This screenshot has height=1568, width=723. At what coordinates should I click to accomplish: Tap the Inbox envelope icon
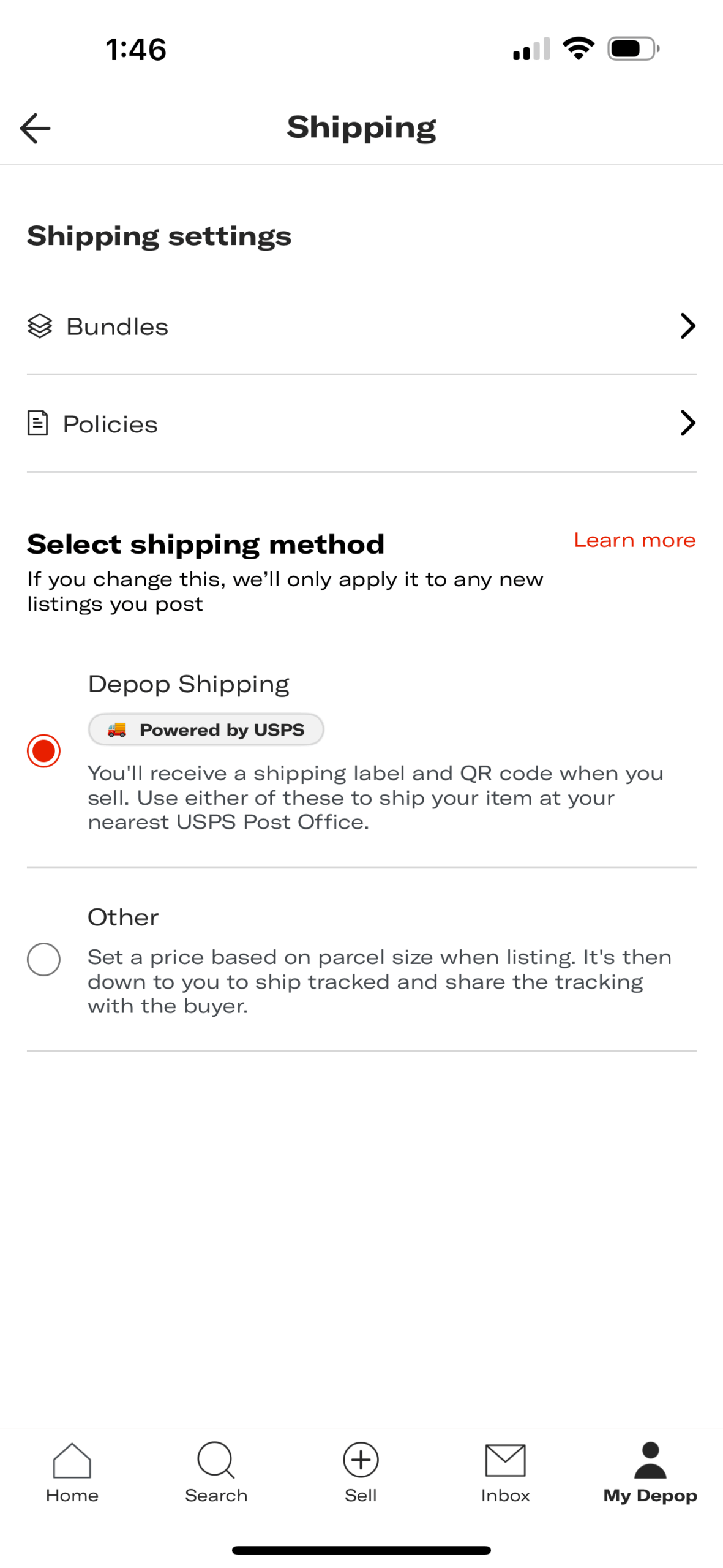tap(505, 1460)
